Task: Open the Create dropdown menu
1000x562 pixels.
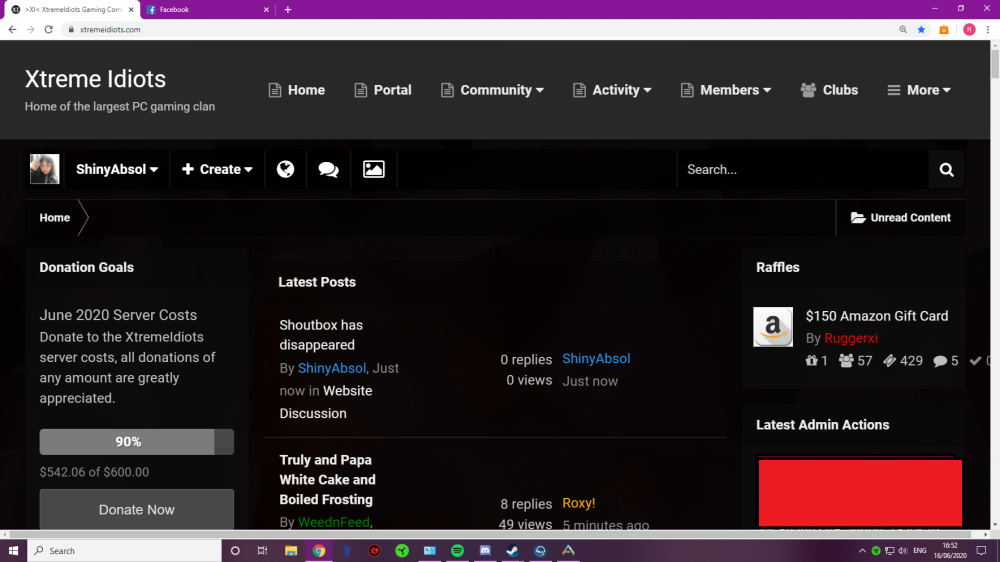Action: 217,170
